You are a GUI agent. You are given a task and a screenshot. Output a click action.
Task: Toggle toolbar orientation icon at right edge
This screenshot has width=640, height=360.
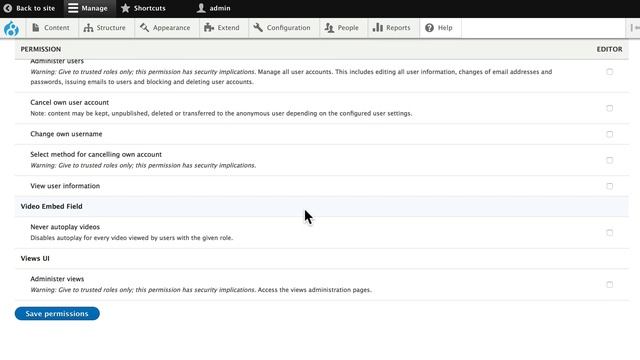tap(635, 28)
